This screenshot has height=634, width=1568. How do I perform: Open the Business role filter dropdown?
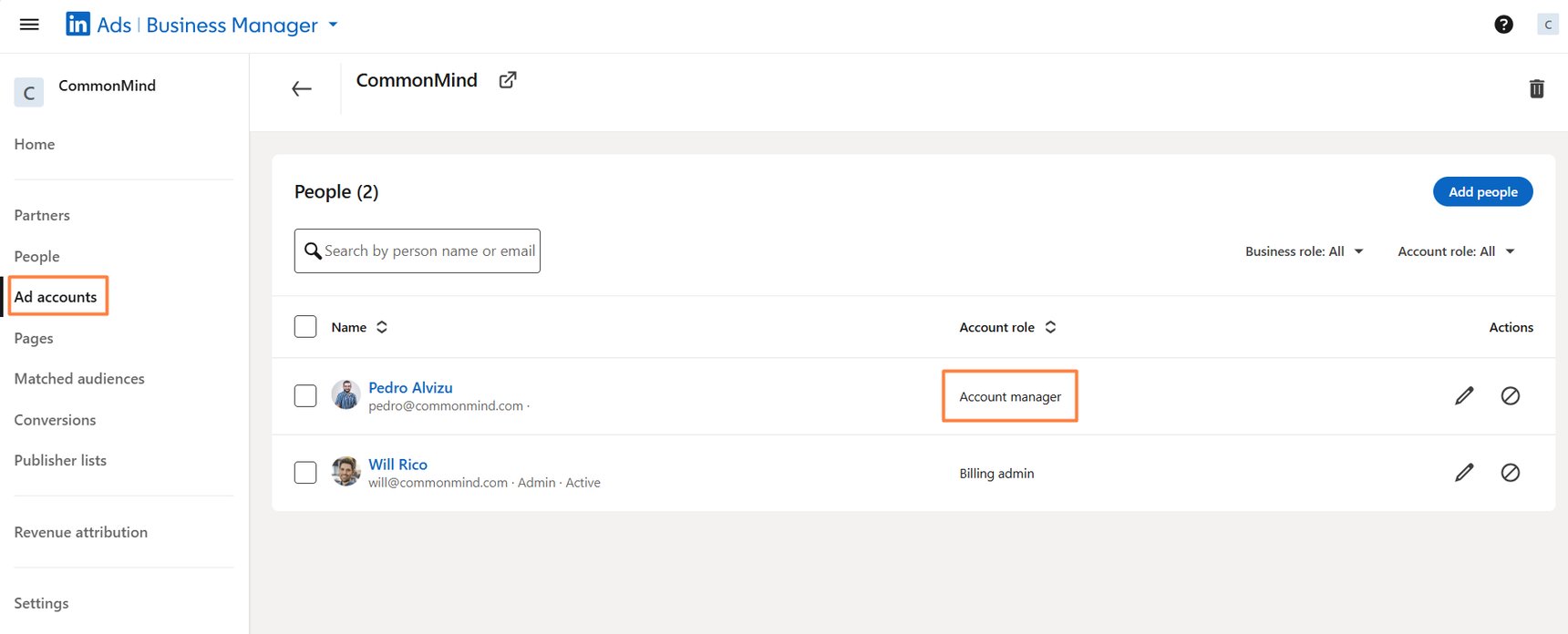tap(1304, 251)
